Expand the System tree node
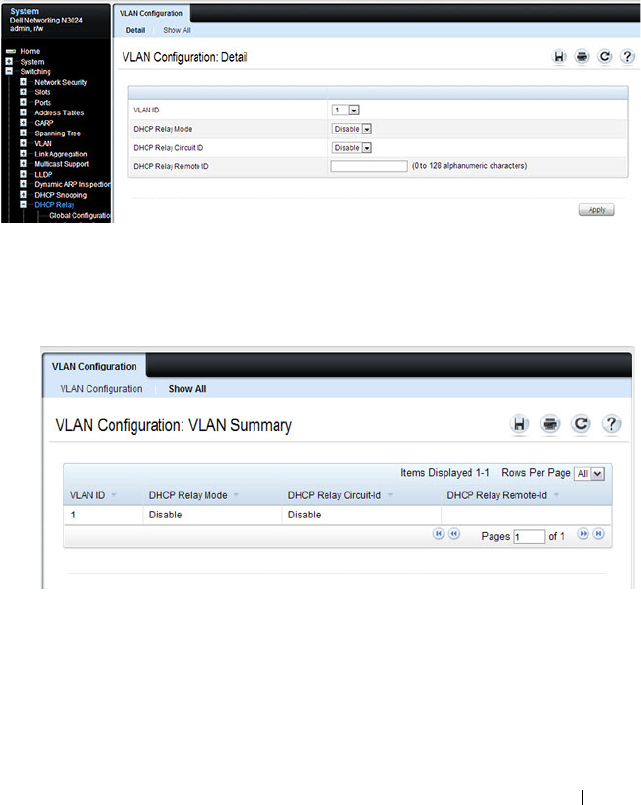This screenshot has width=641, height=805. point(9,61)
